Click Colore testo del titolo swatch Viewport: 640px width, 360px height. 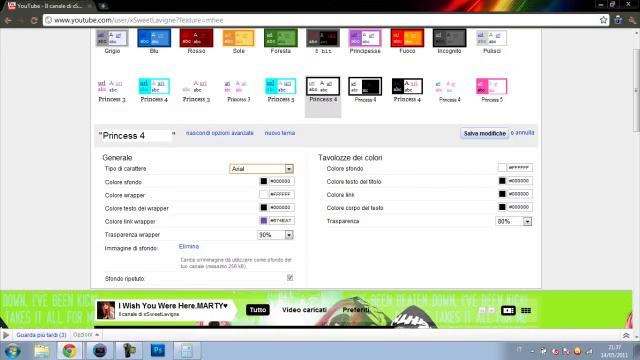click(x=502, y=181)
